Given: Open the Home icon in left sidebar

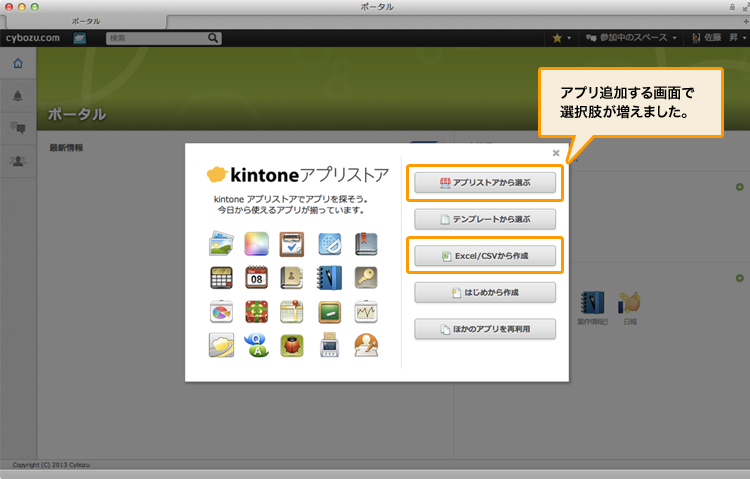Looking at the screenshot, I should [x=17, y=64].
